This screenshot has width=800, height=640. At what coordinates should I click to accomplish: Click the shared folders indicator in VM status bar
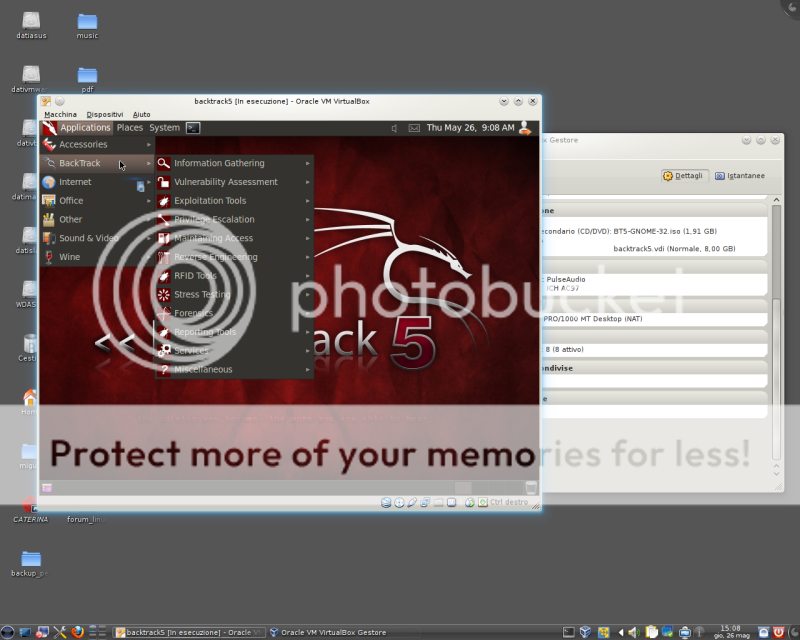click(438, 503)
